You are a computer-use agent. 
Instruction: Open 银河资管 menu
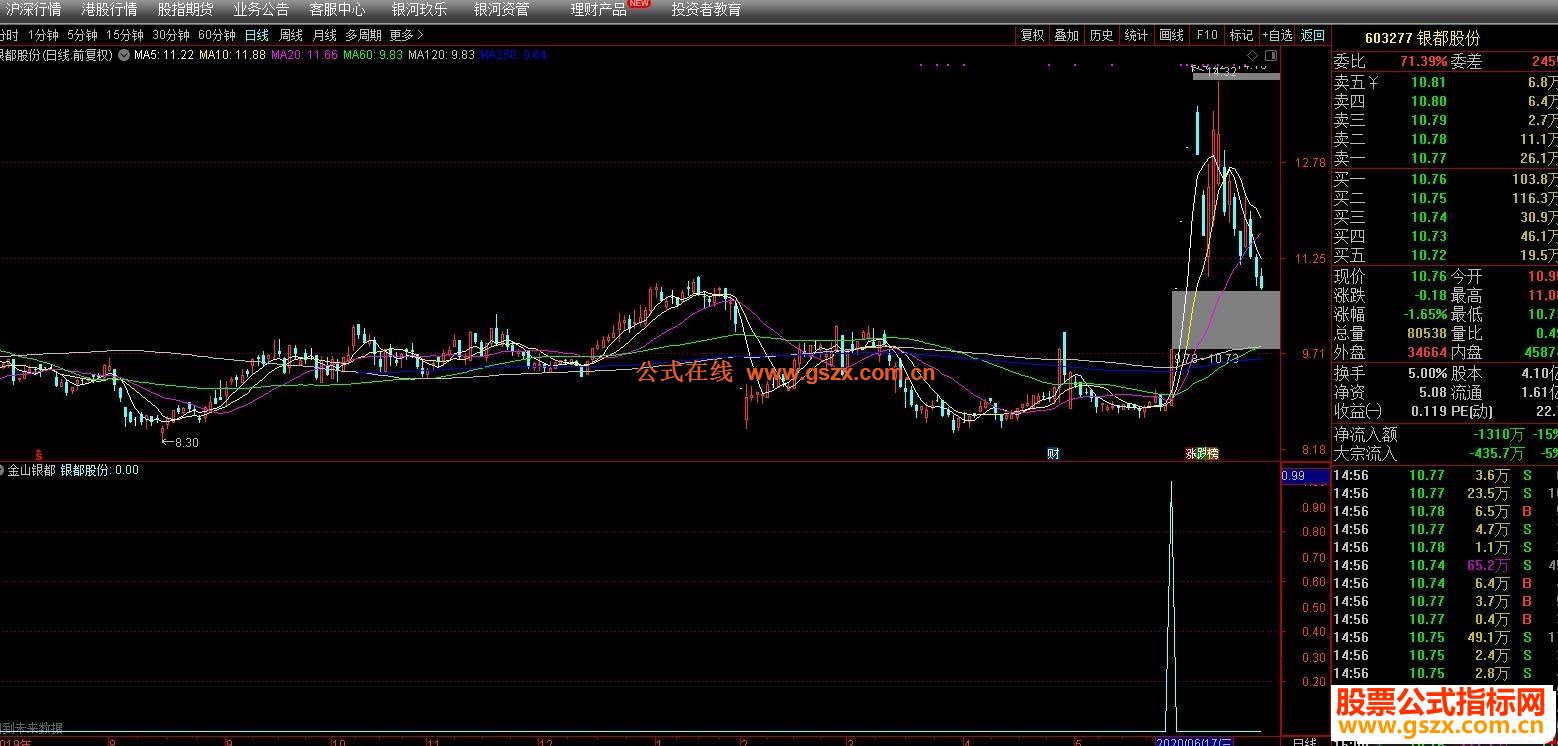pyautogui.click(x=501, y=10)
